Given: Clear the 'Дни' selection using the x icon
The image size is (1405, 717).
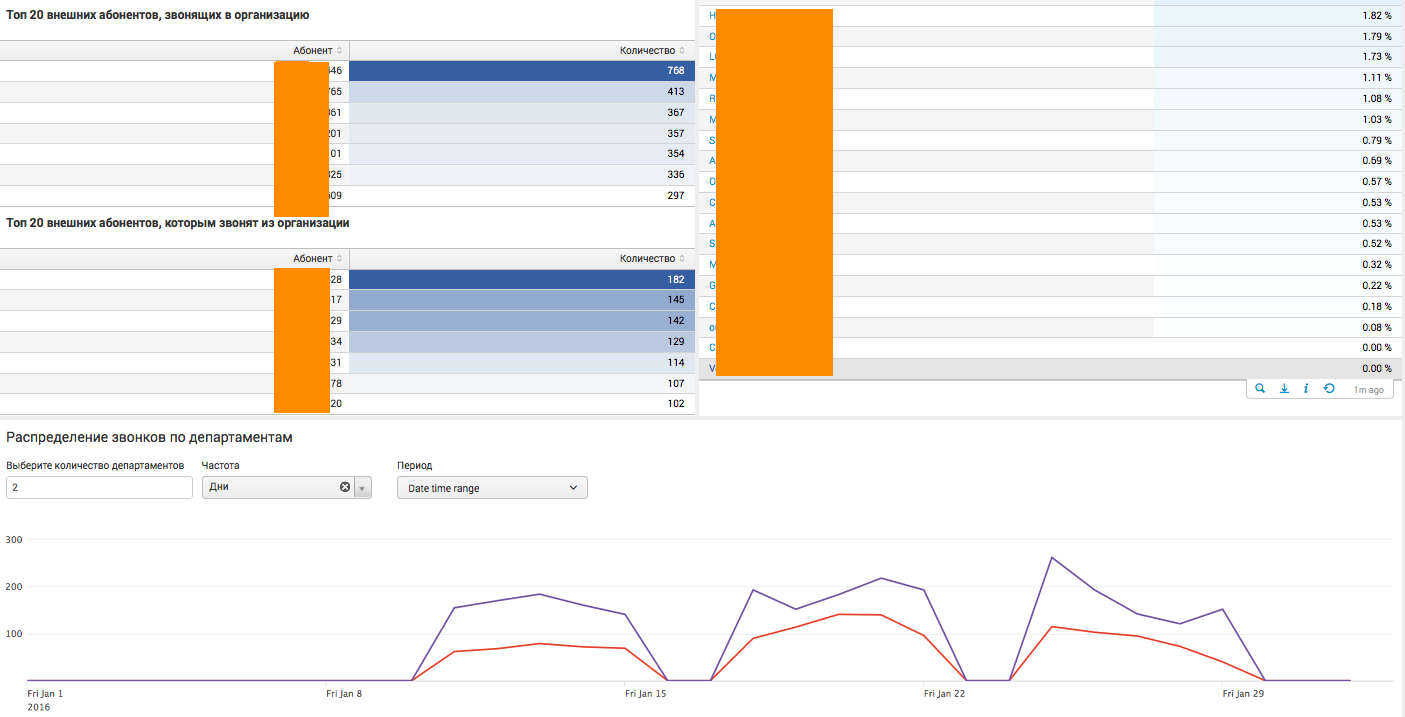Looking at the screenshot, I should [x=345, y=487].
